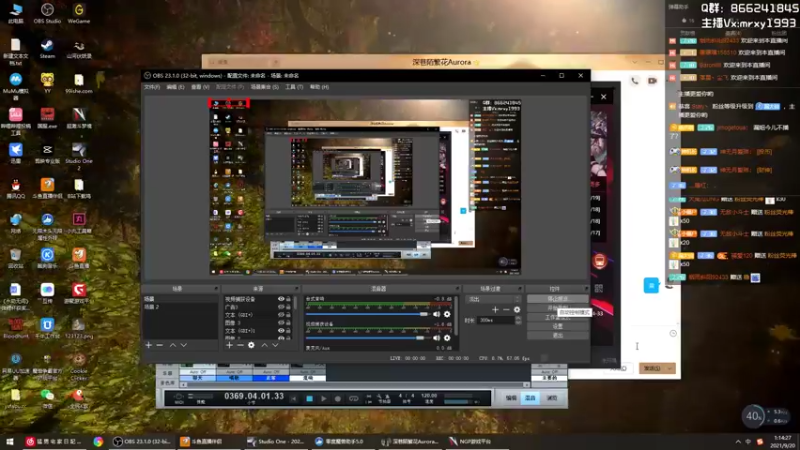800x450 pixels.
Task: Mute the second mixer channel speaker
Action: pyautogui.click(x=436, y=338)
